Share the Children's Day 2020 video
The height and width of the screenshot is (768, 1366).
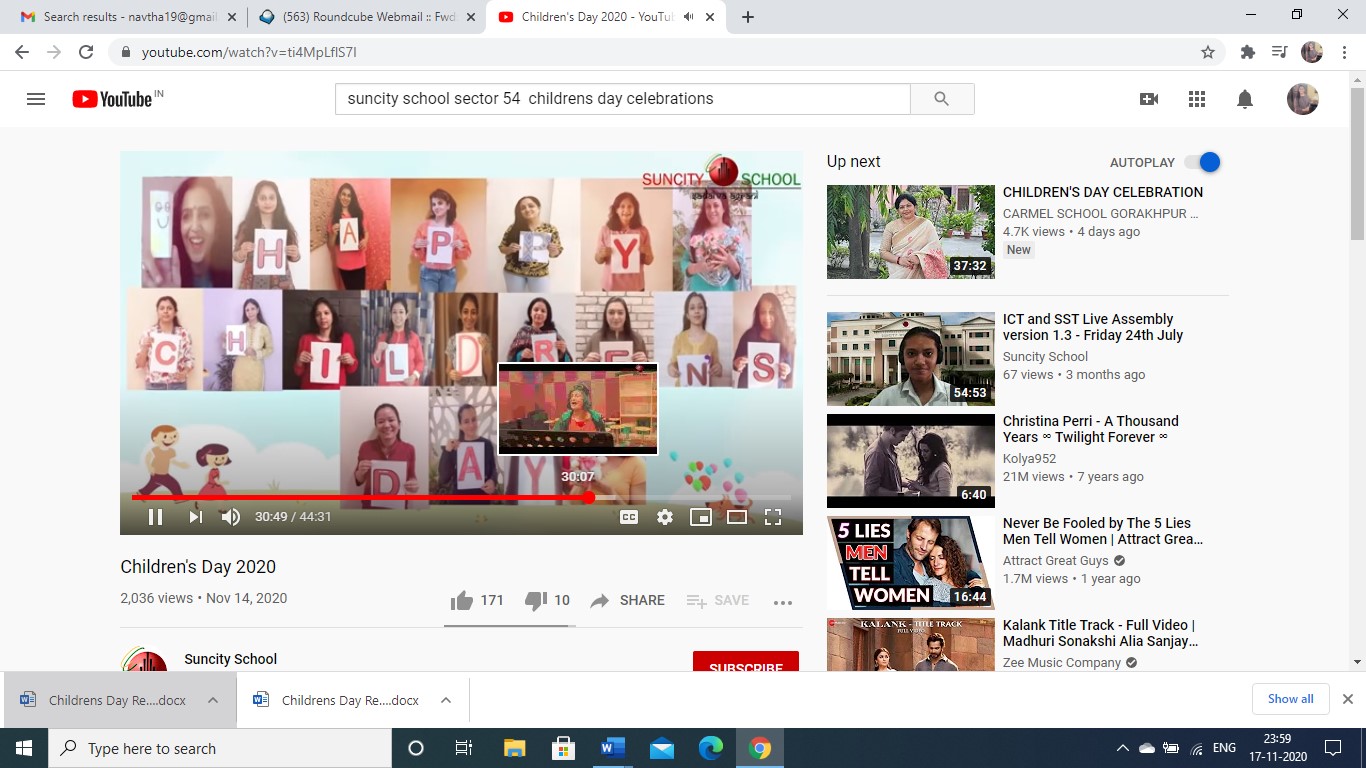627,600
